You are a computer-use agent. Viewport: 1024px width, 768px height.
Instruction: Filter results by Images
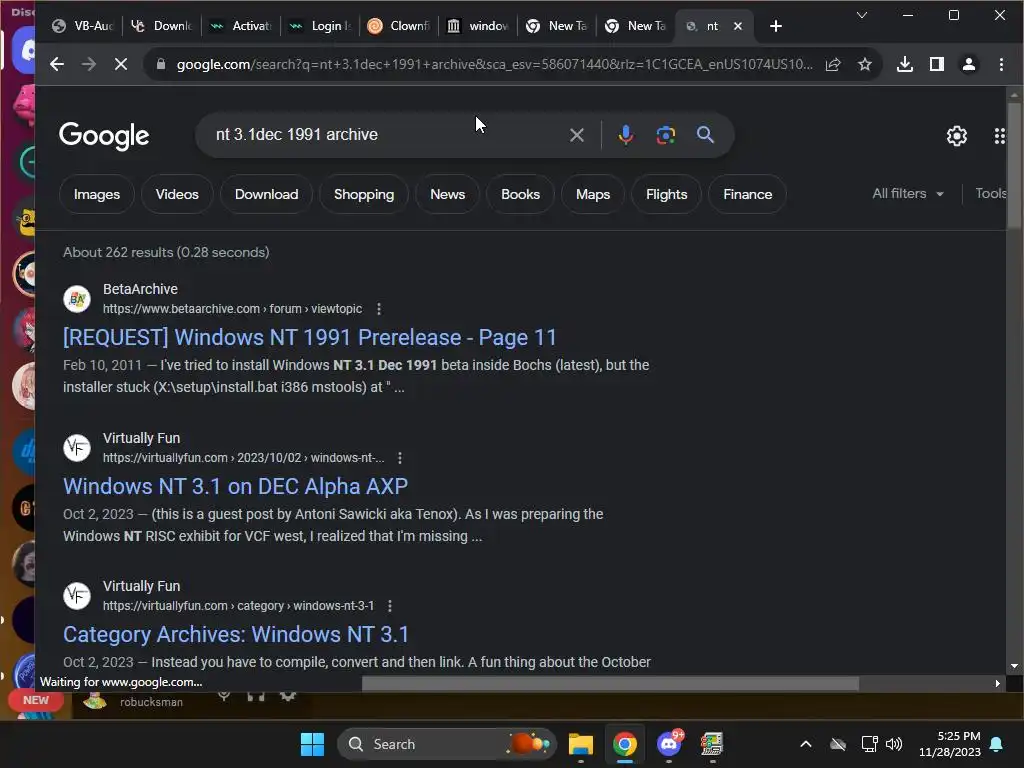pyautogui.click(x=97, y=194)
